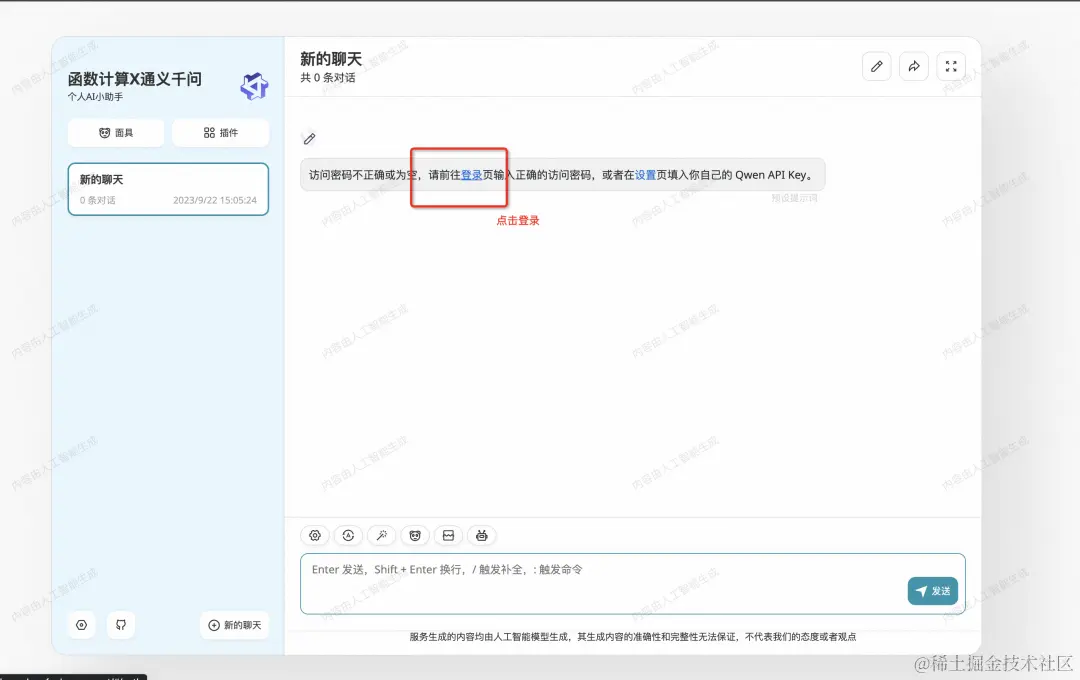
Task: Click the 2023/9/22 15:05:24 timestamp
Action: tap(215, 200)
